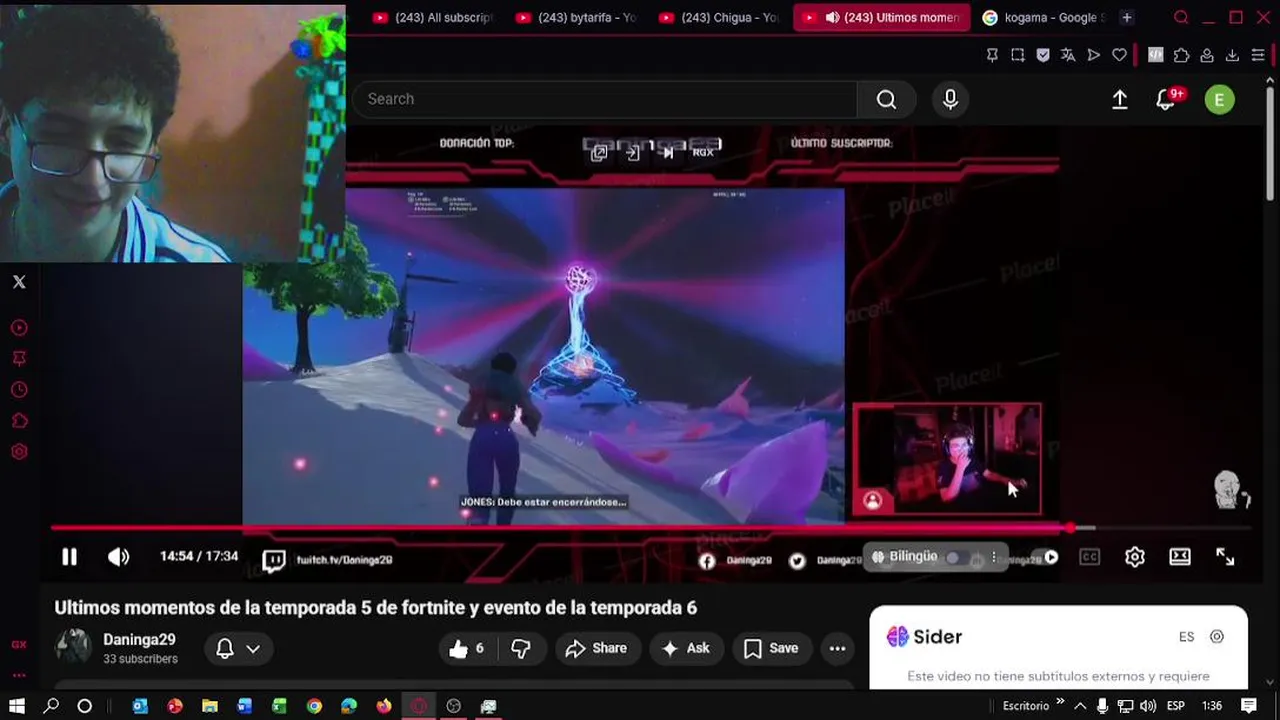This screenshot has width=1280, height=720.
Task: Switch to the Chigua YouTube tab
Action: 720,17
